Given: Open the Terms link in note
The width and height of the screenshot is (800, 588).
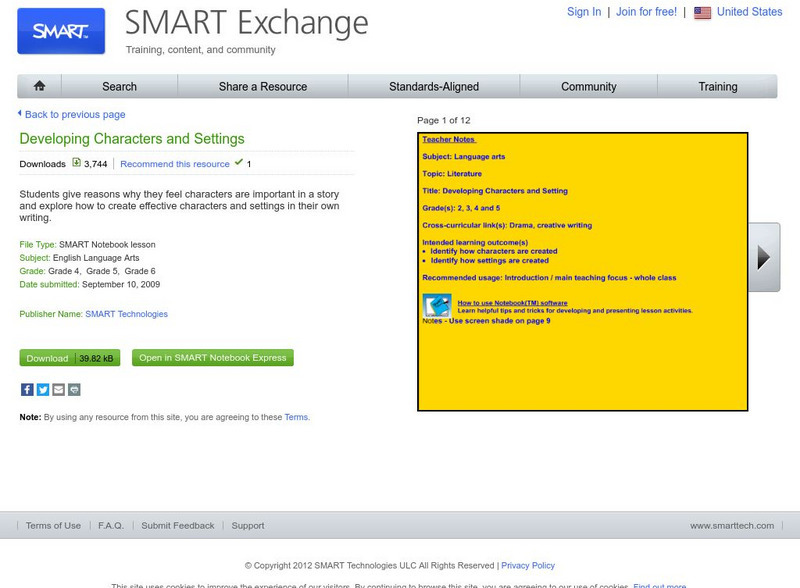Looking at the screenshot, I should [x=296, y=417].
